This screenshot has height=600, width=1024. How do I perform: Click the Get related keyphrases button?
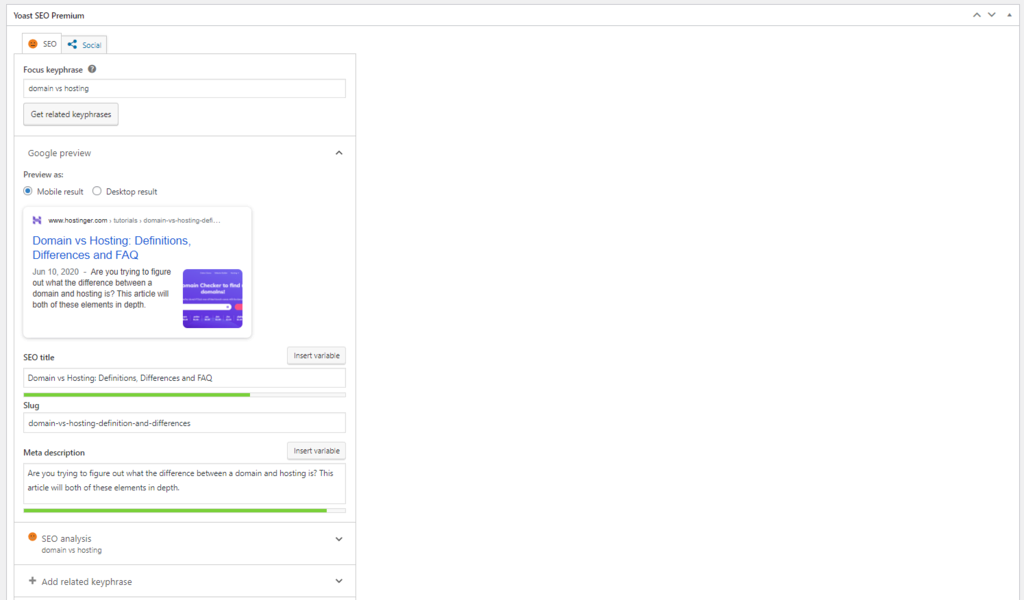pyautogui.click(x=70, y=113)
